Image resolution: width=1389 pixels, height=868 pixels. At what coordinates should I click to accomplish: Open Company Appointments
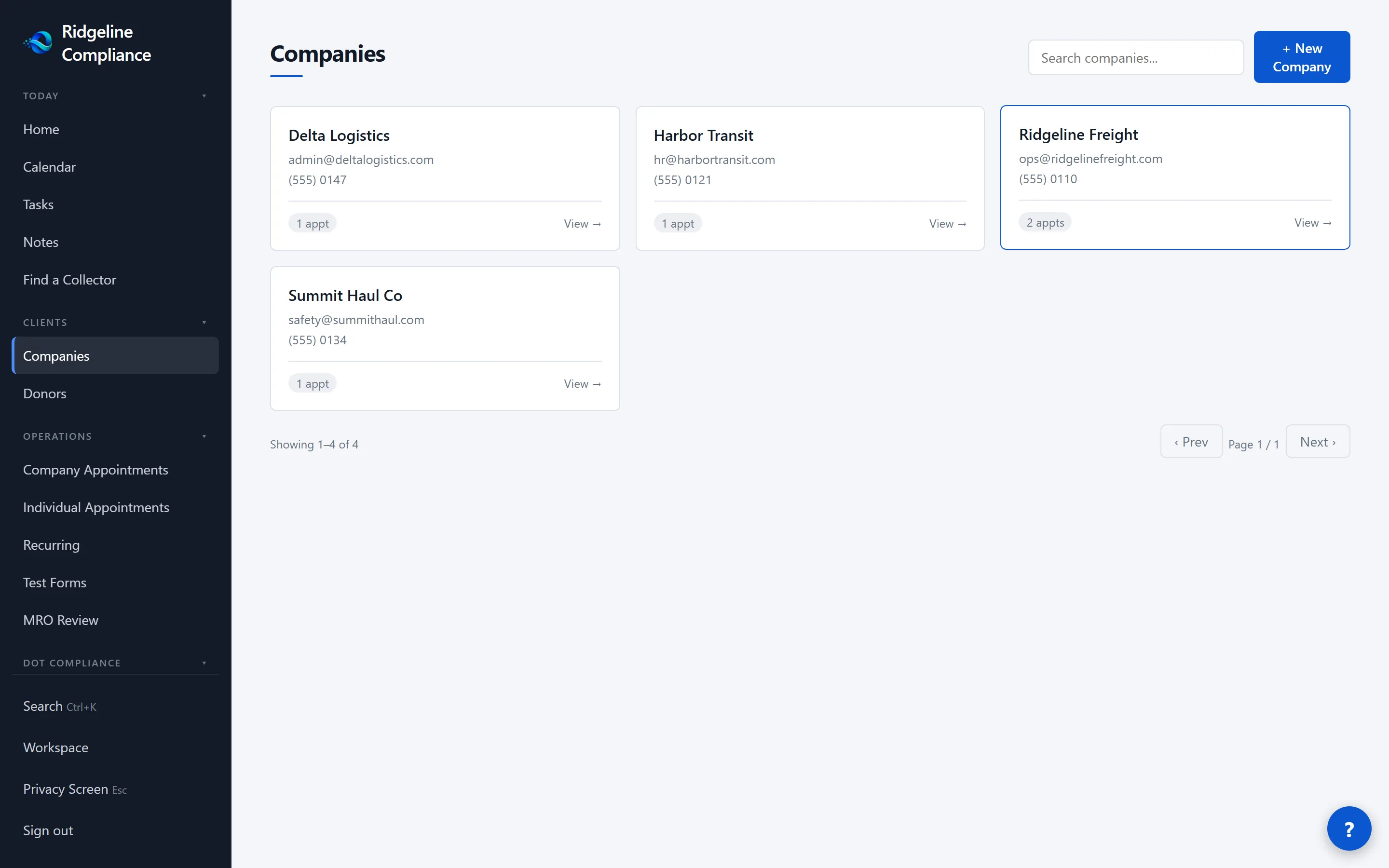[115, 470]
